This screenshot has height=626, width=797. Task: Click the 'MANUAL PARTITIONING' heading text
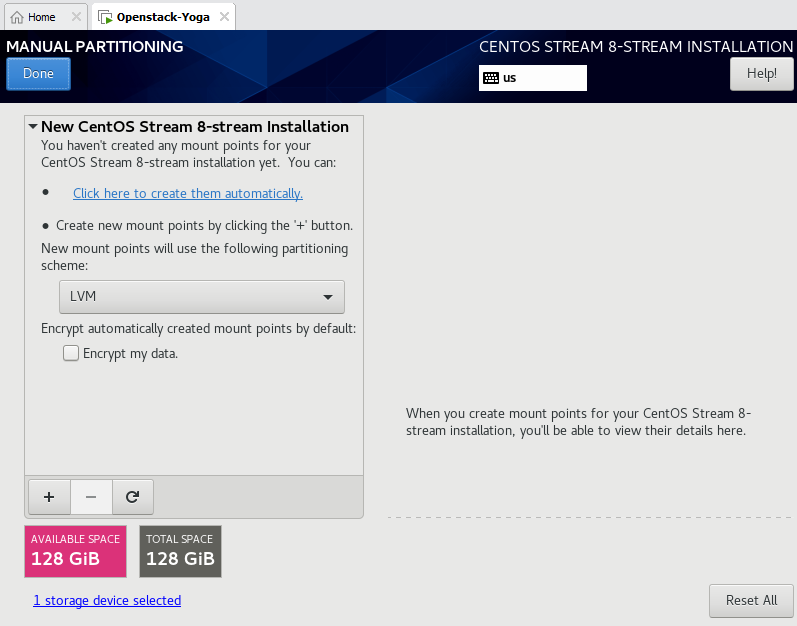click(x=95, y=47)
